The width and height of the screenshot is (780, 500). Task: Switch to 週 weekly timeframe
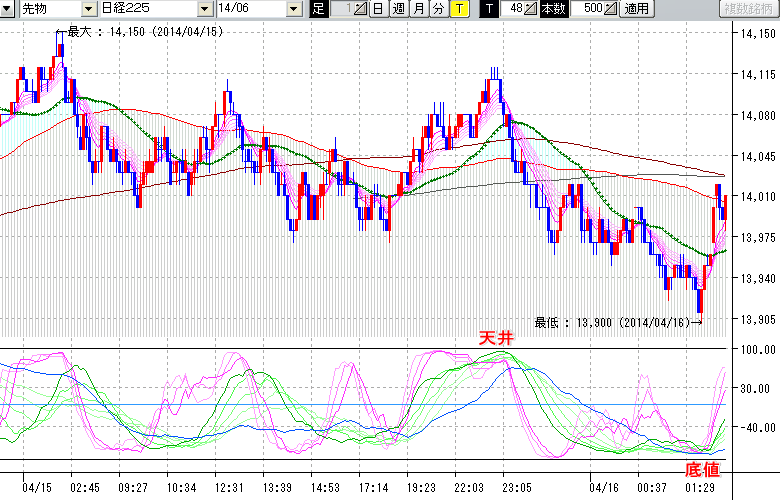pos(398,9)
